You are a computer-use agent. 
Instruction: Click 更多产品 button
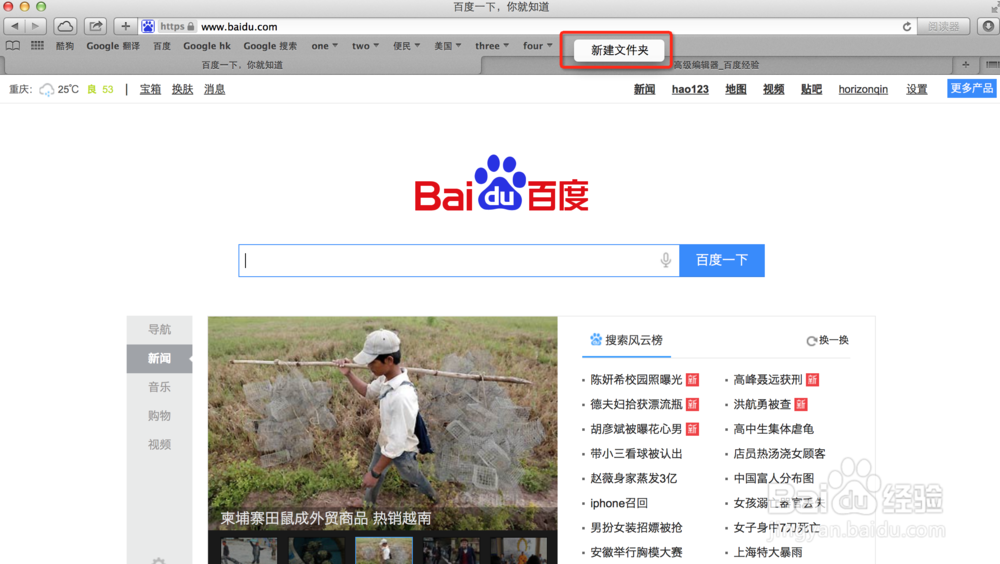971,89
